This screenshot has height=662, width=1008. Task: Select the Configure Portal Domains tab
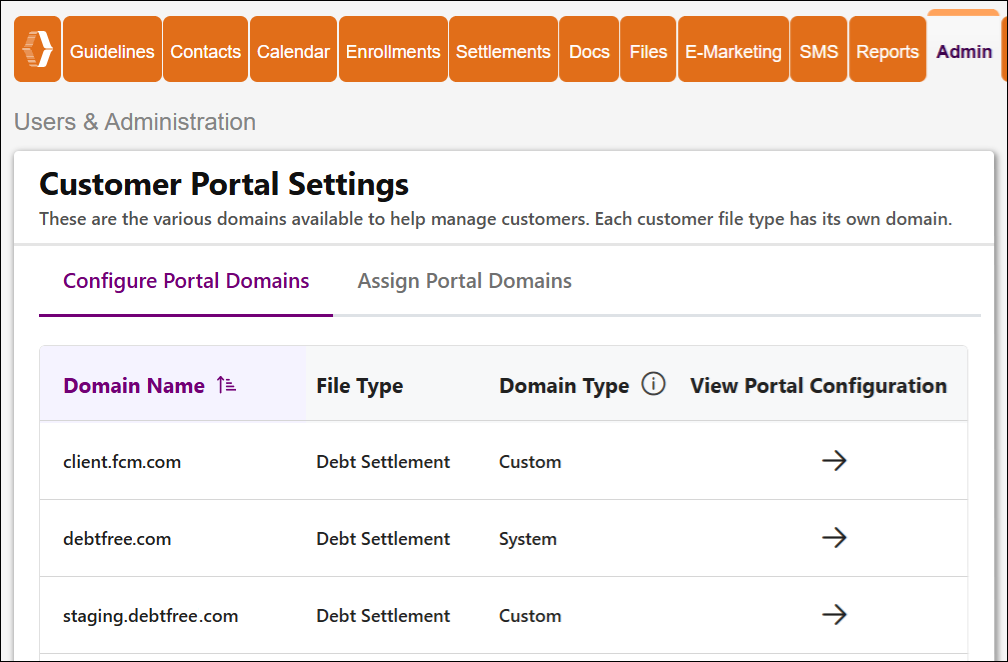tap(186, 281)
